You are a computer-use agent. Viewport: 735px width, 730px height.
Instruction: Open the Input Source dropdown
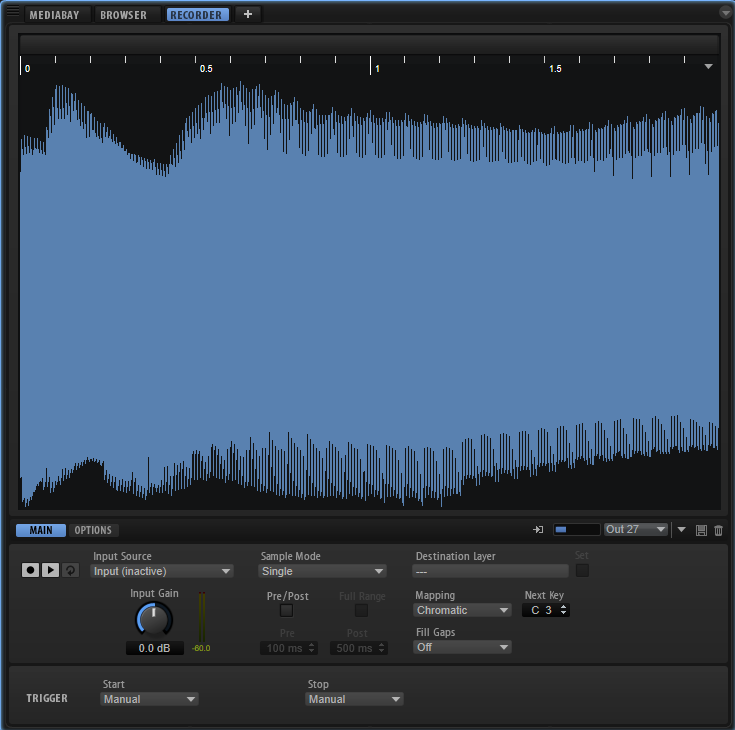point(162,571)
